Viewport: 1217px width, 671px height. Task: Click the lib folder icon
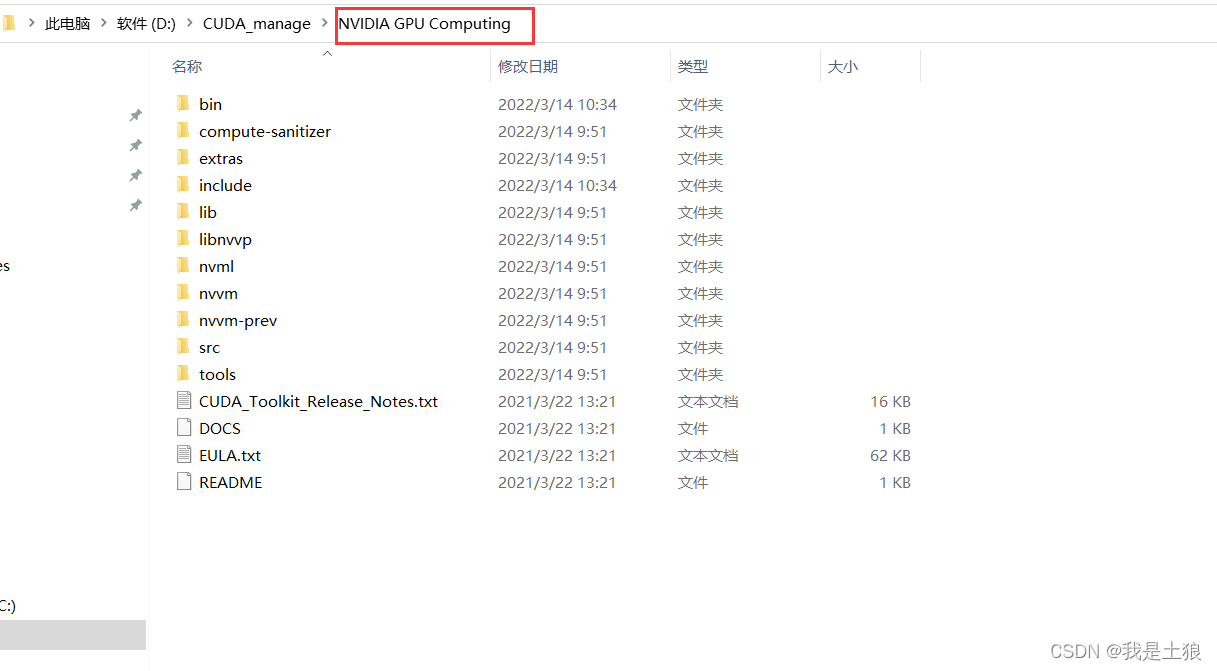(x=183, y=212)
